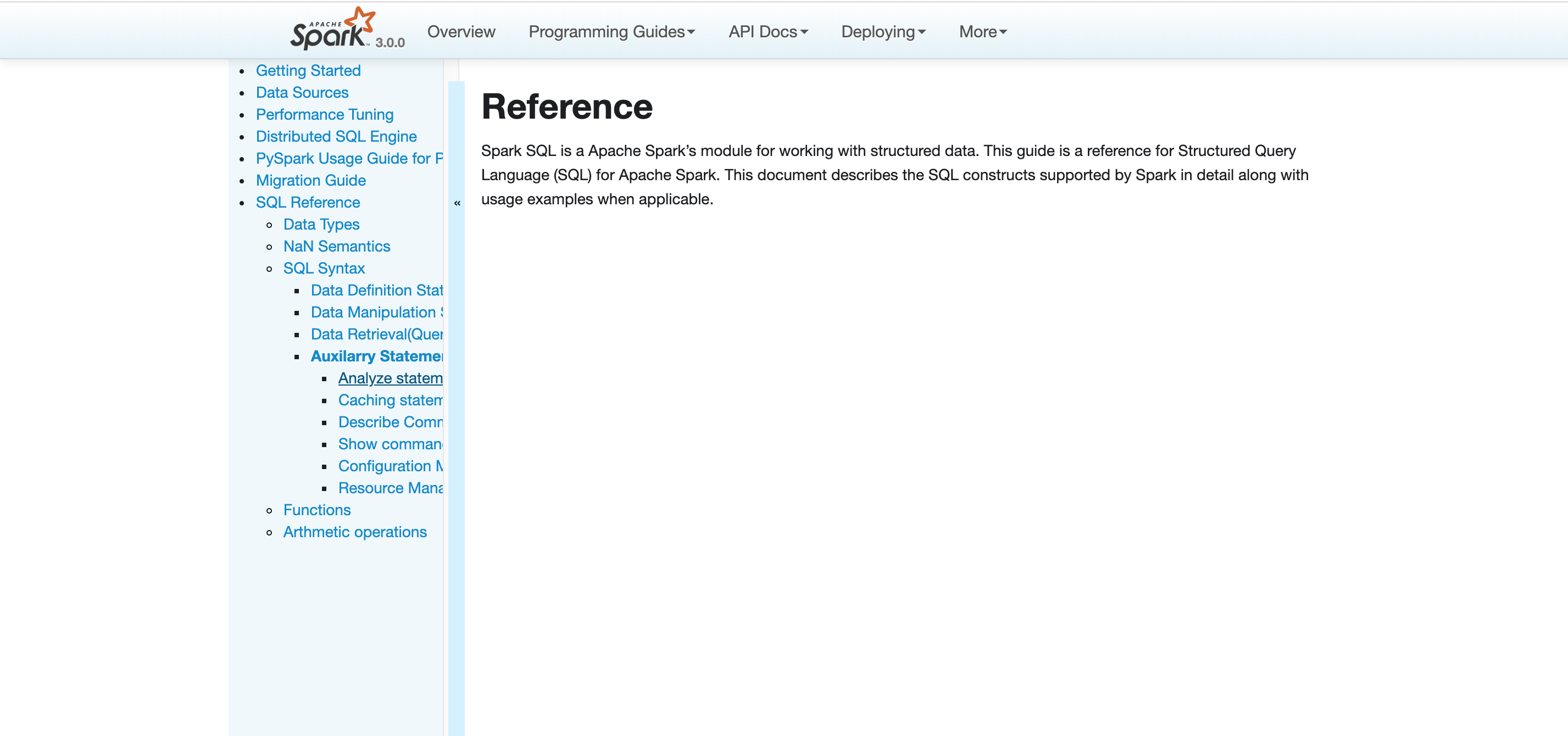Image resolution: width=1568 pixels, height=736 pixels.
Task: Open the Getting Started link
Action: [x=308, y=71]
